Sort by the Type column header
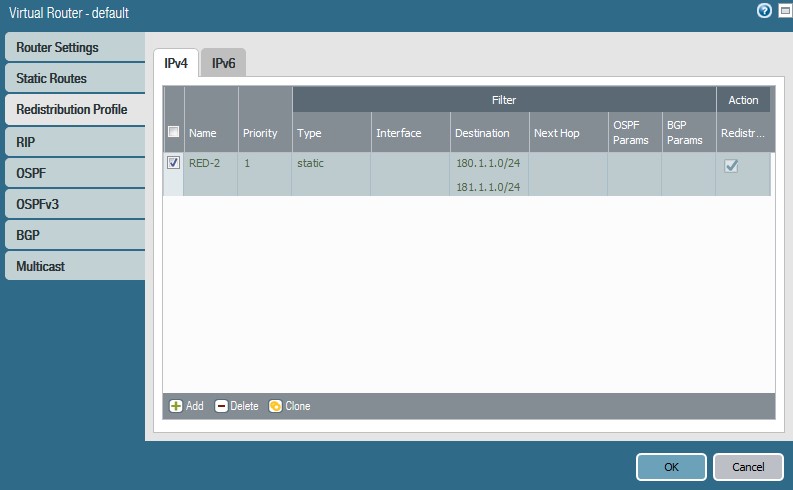The width and height of the screenshot is (793, 490). (331, 132)
